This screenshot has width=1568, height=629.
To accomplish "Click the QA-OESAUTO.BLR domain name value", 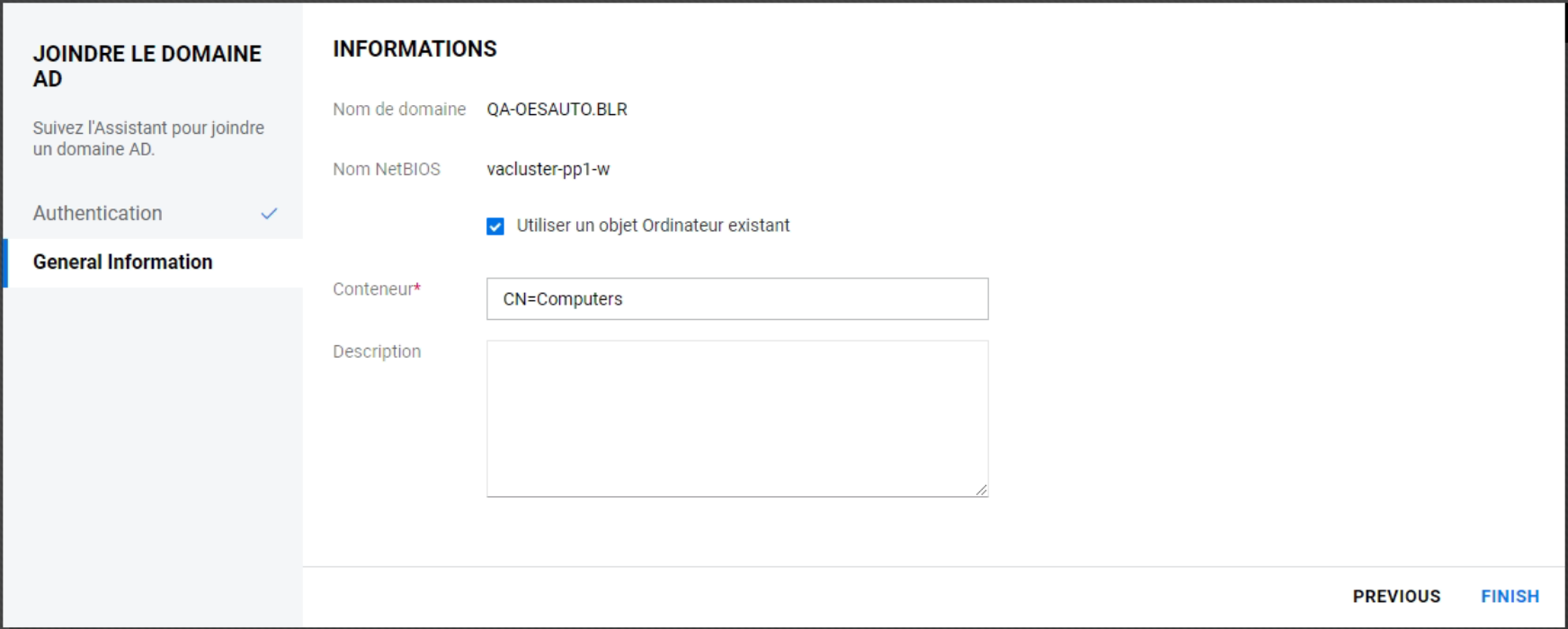I will point(557,110).
